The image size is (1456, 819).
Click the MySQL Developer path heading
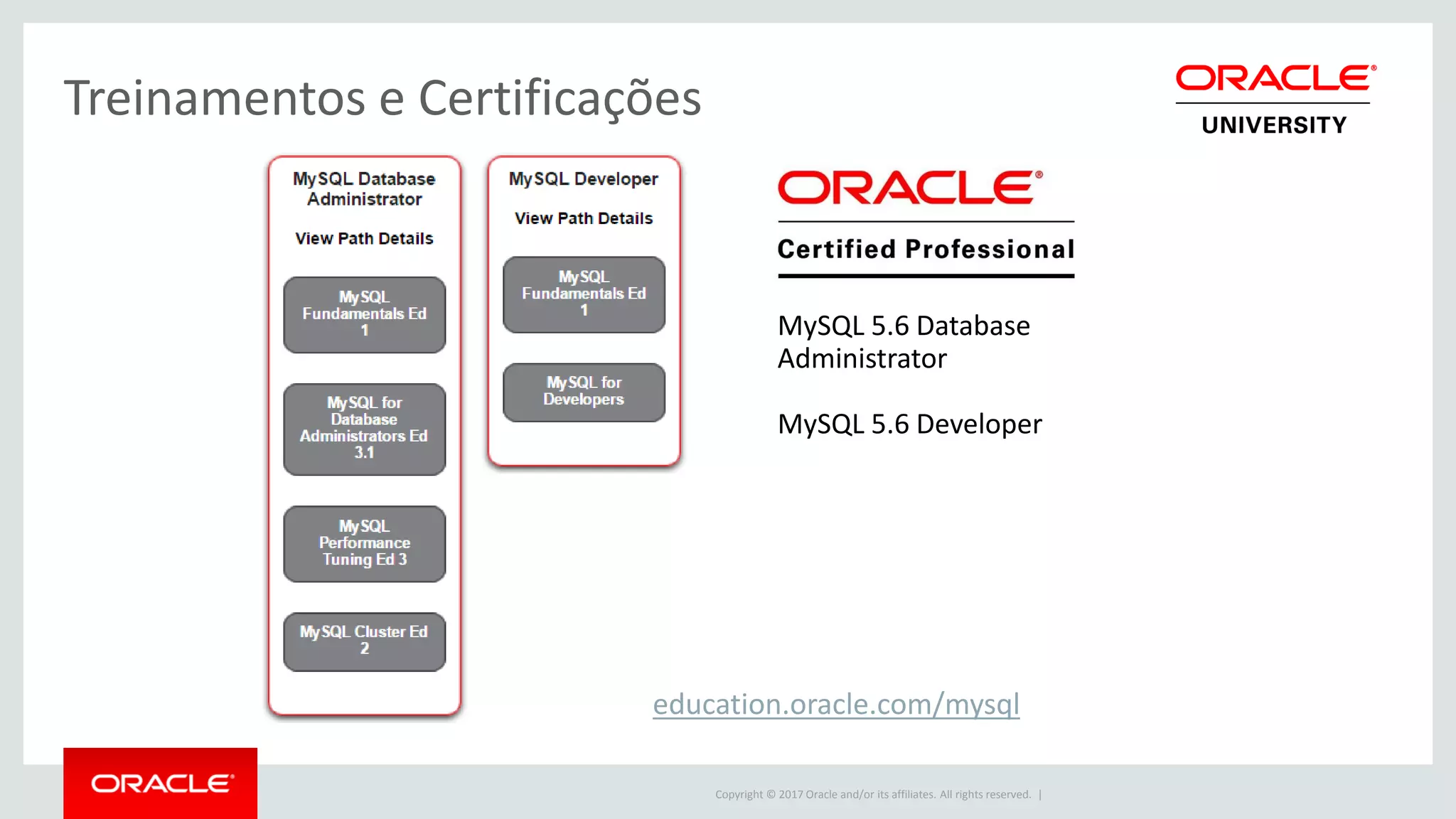click(584, 179)
